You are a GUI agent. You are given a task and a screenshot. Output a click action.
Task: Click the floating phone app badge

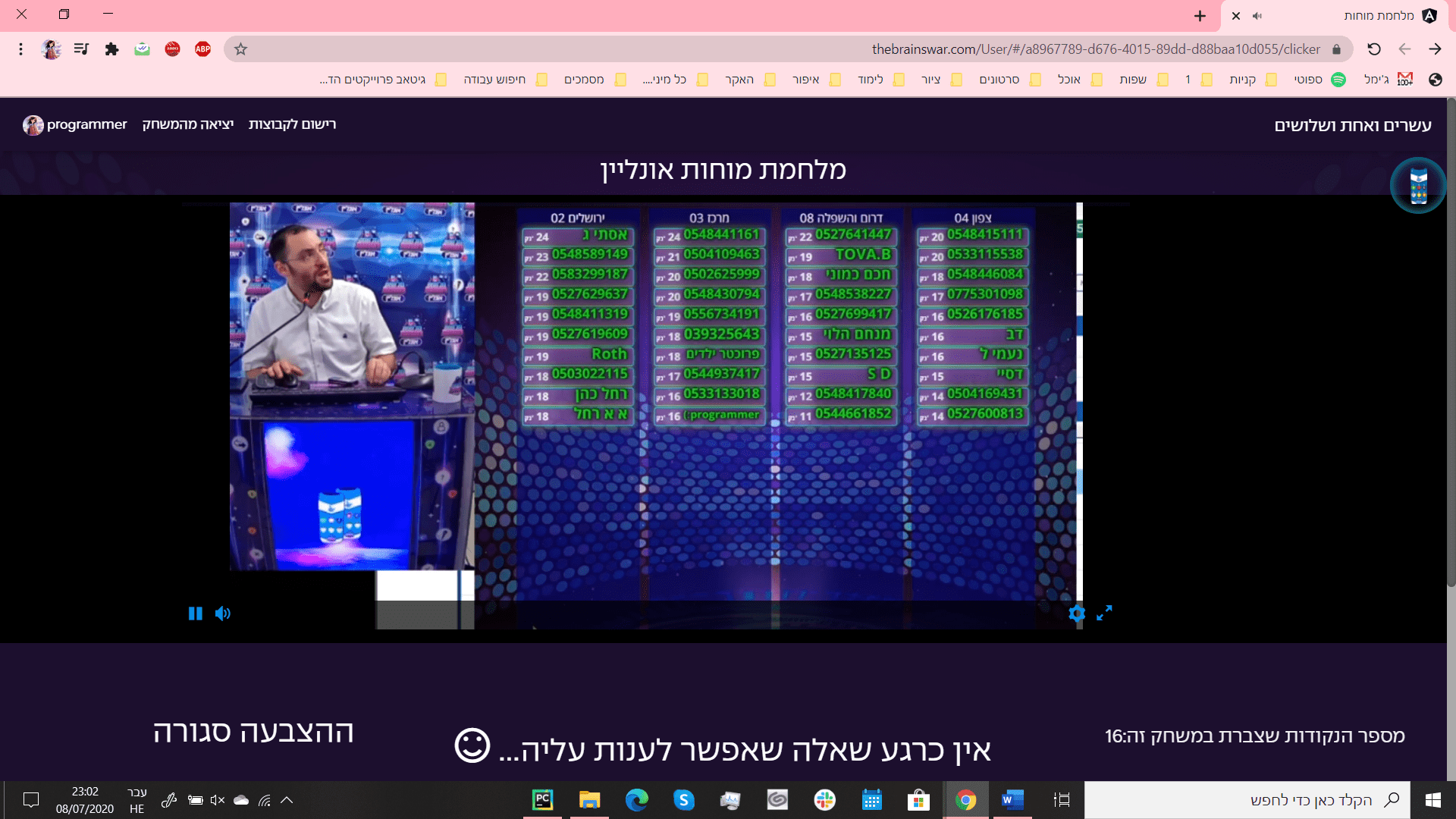[1417, 186]
